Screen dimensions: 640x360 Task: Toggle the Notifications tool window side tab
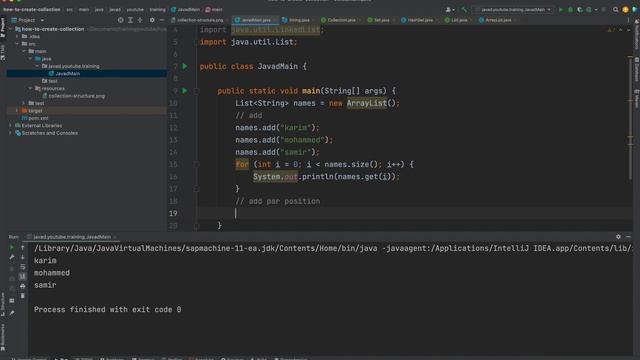tap(636, 35)
